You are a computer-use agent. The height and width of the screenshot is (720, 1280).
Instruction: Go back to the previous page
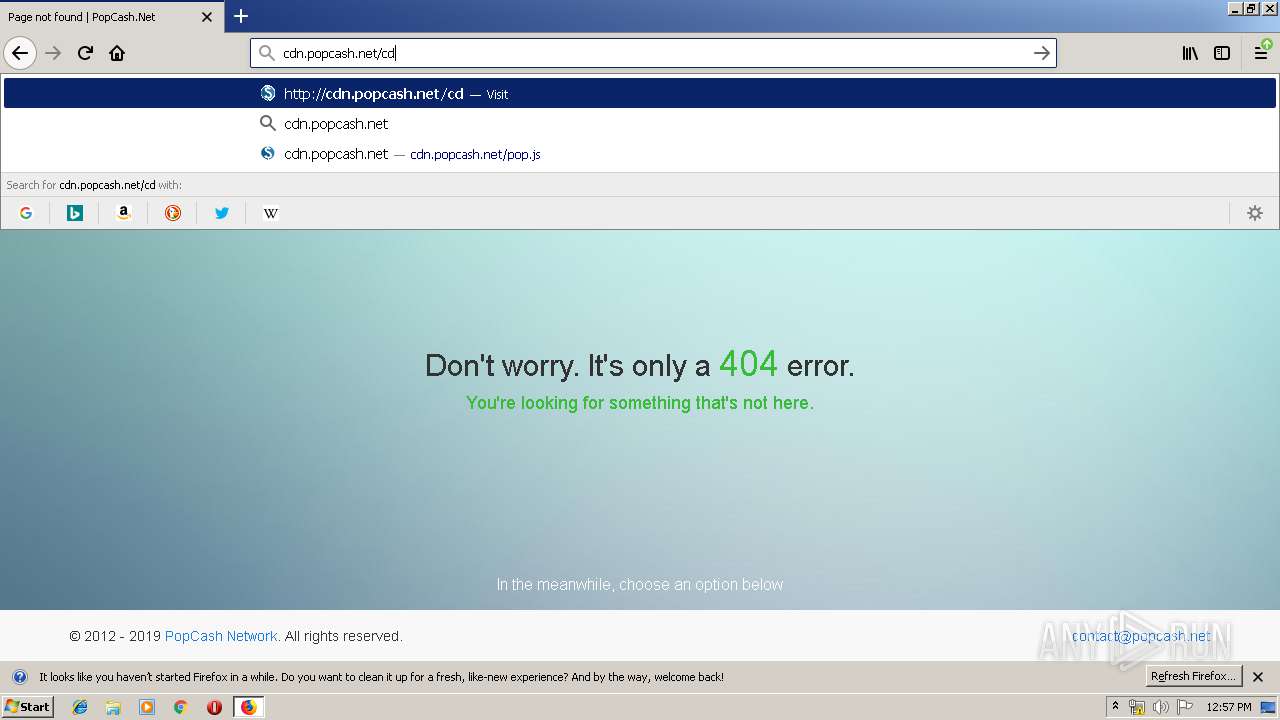(x=20, y=53)
